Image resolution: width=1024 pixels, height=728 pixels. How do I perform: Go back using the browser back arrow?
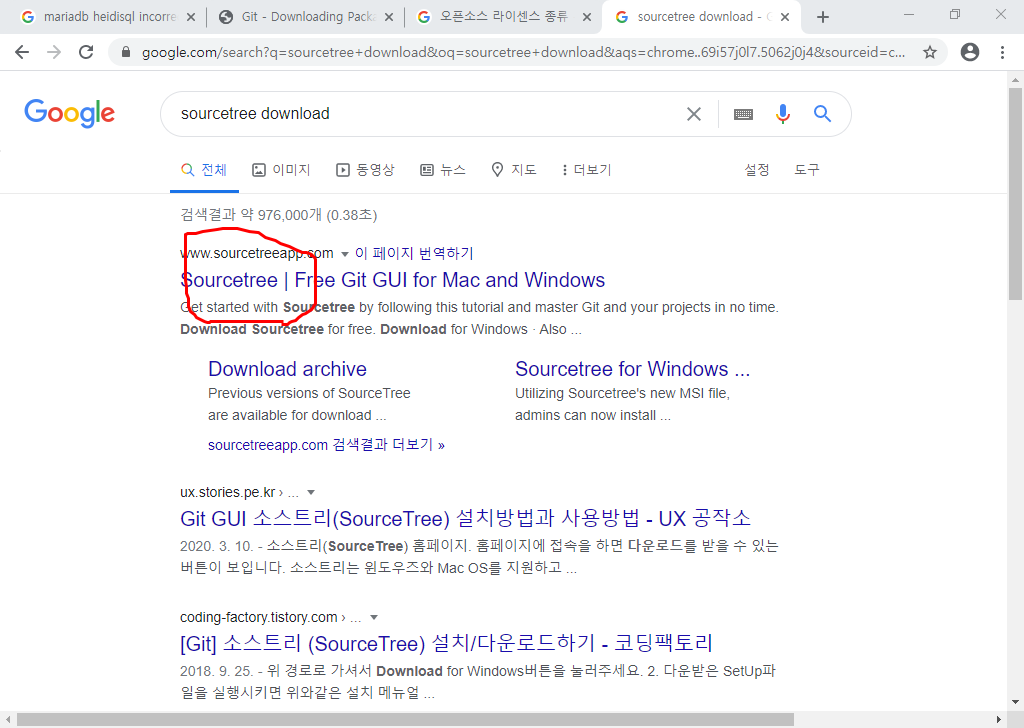(22, 52)
